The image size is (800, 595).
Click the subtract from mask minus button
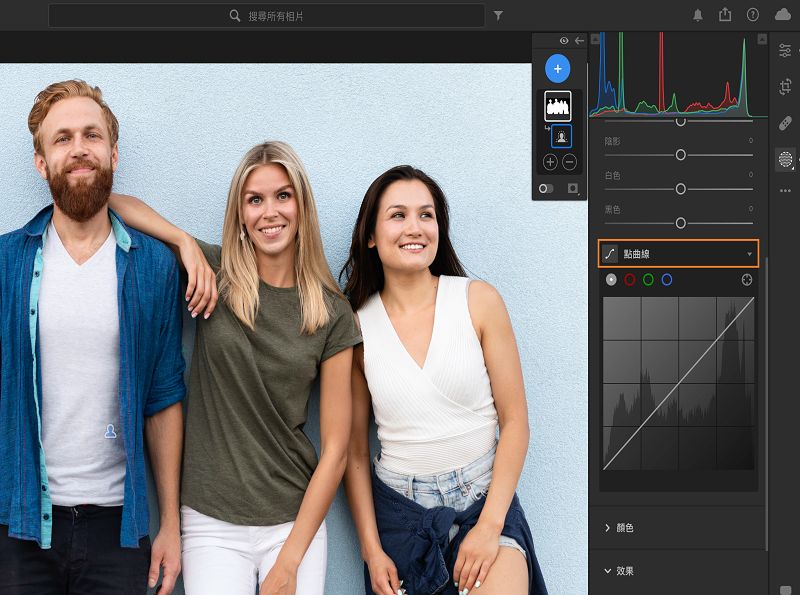pyautogui.click(x=569, y=162)
